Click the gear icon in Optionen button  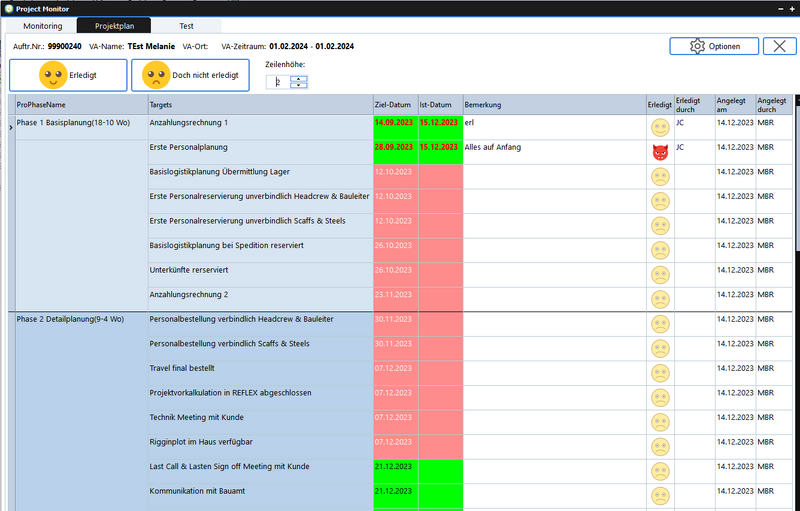click(x=697, y=46)
